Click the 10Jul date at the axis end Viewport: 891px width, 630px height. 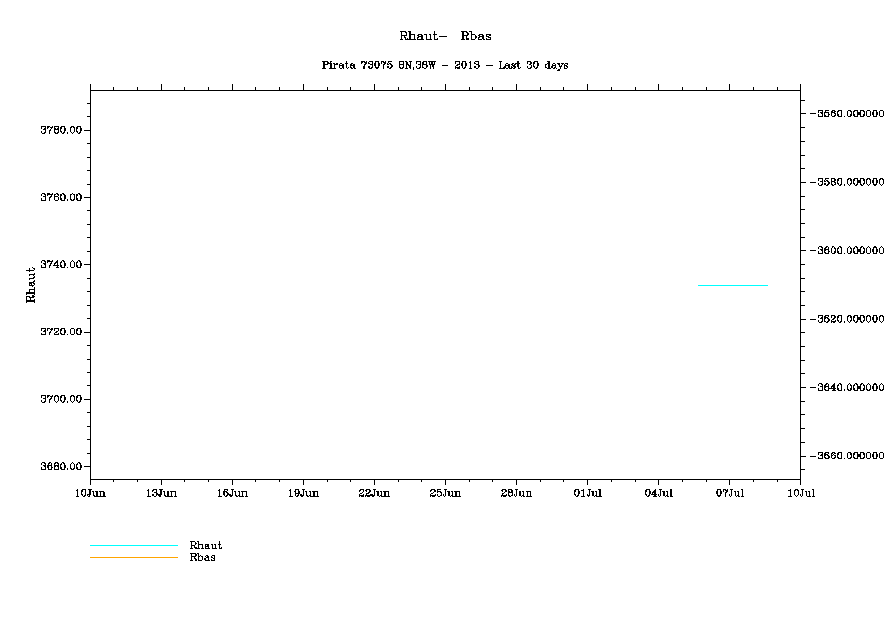coord(800,493)
